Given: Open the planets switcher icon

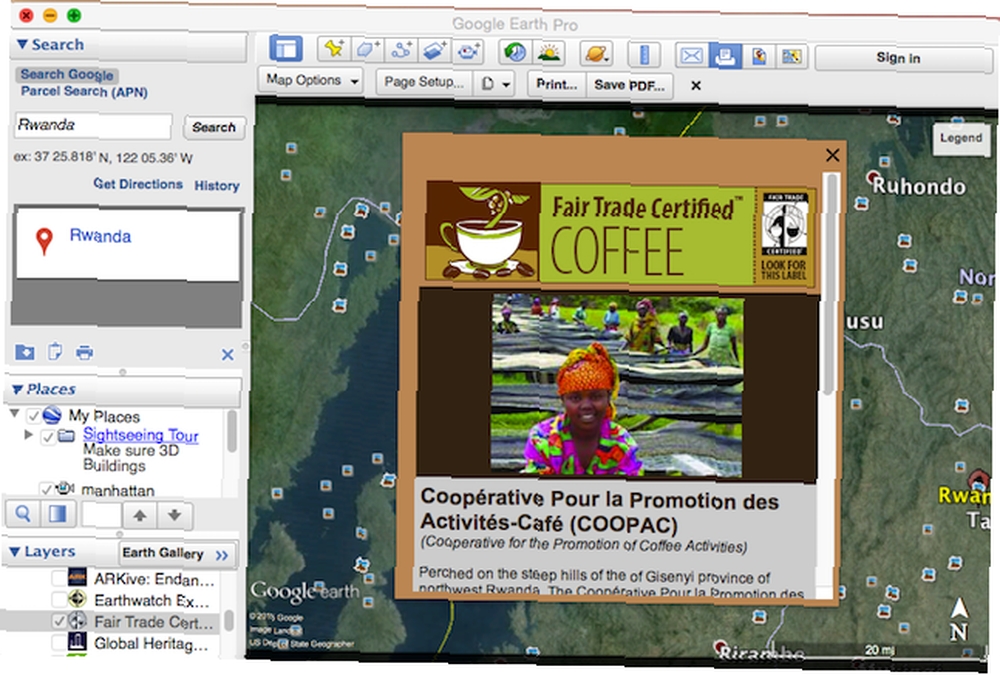Looking at the screenshot, I should (x=596, y=54).
